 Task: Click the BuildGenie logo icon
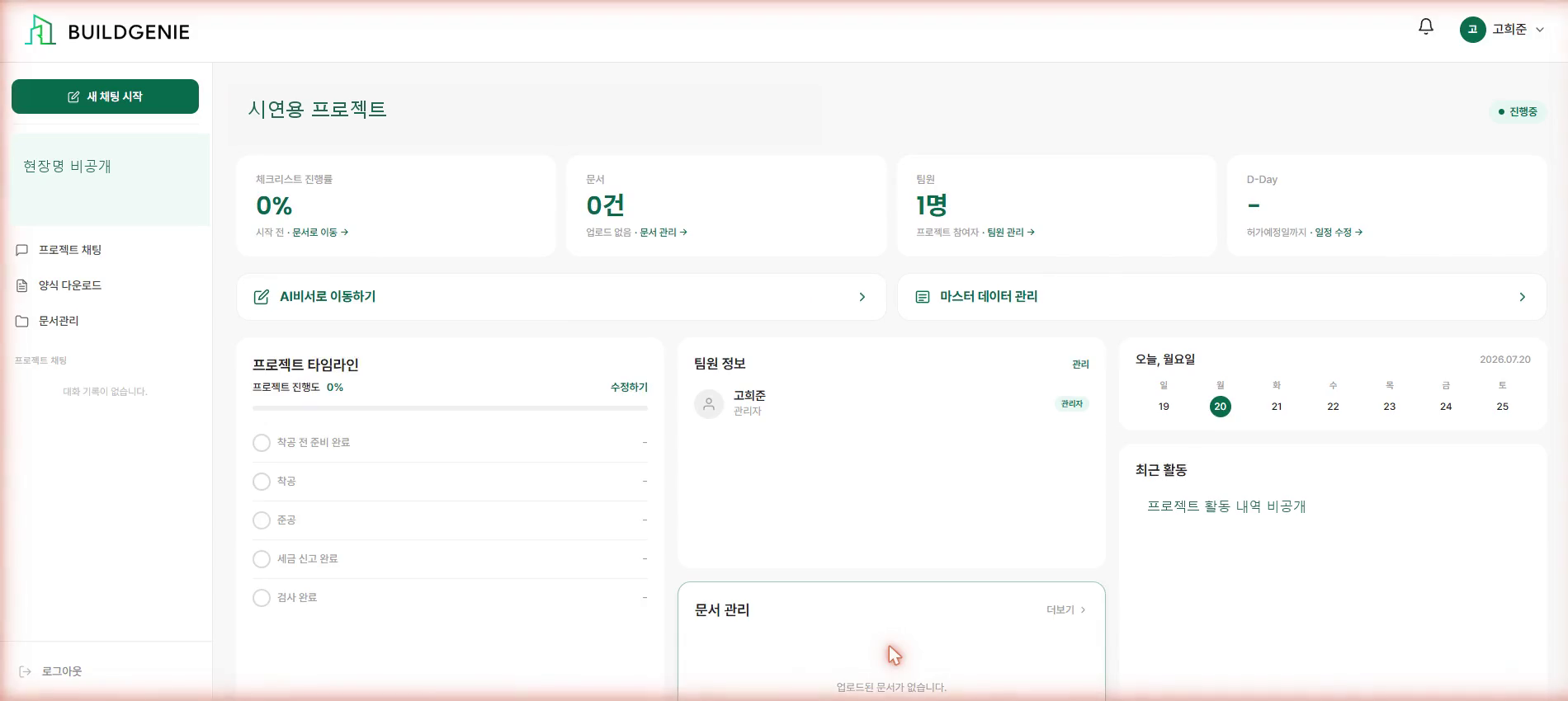(x=40, y=31)
